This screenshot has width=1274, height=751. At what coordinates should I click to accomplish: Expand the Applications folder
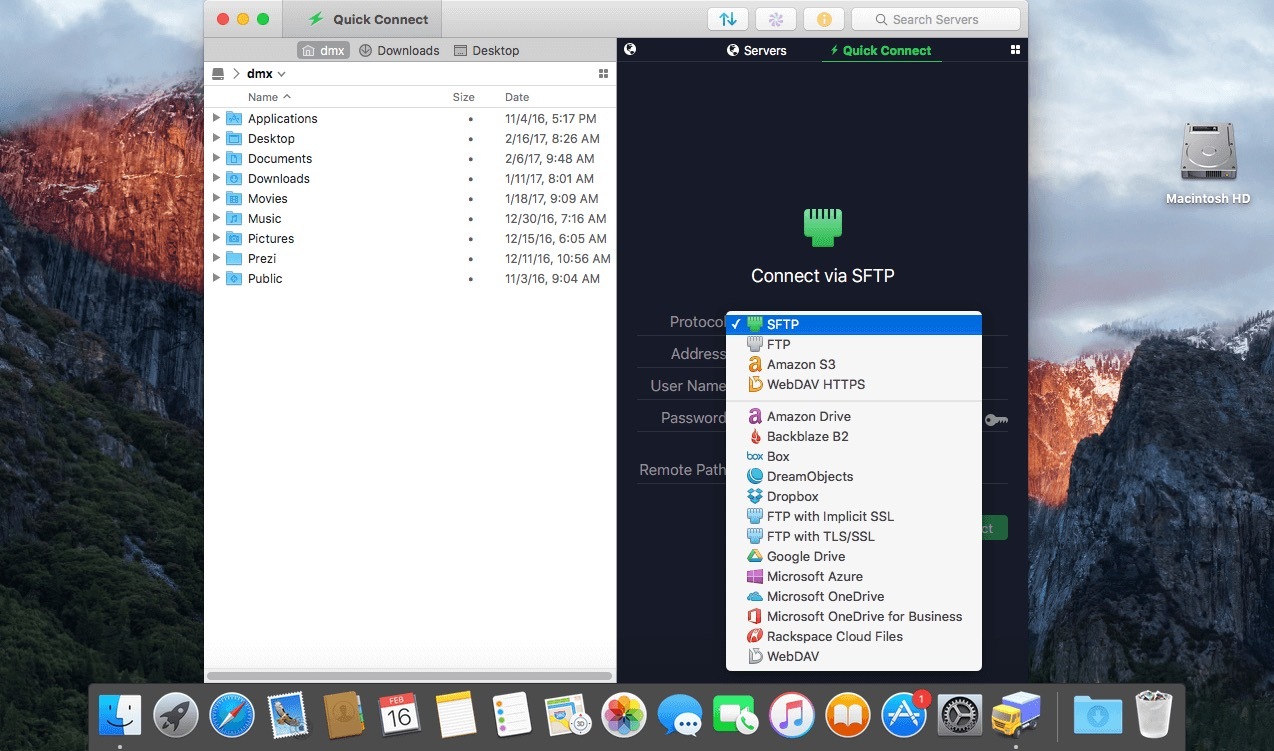(x=216, y=118)
